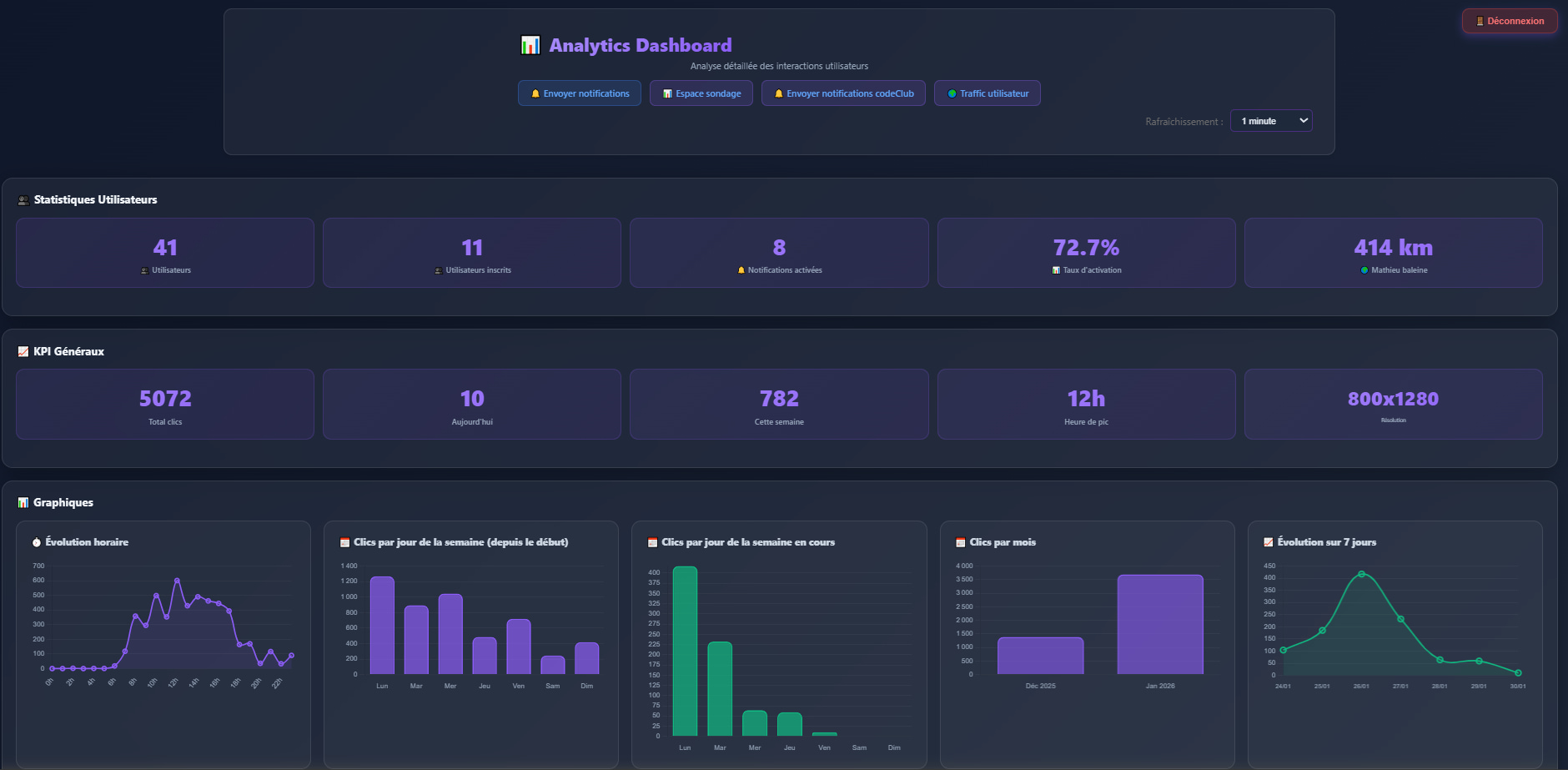Click the clock icon beside Évolution horaire title
Image resolution: width=1568 pixels, height=770 pixels.
(x=35, y=541)
